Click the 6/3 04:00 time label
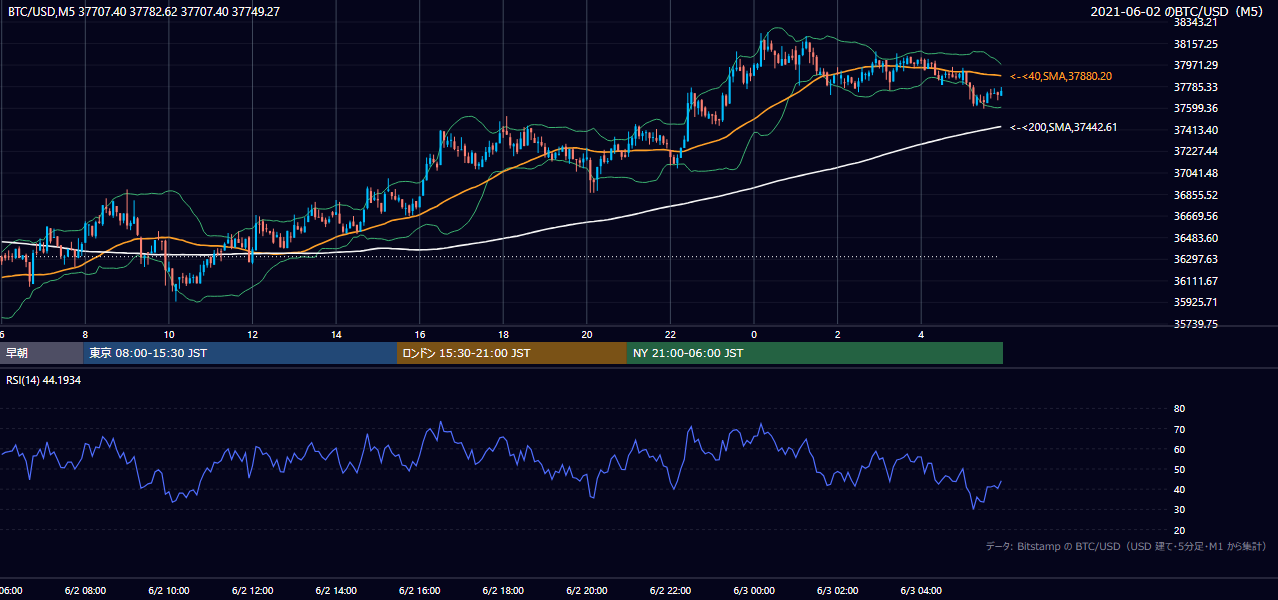 pyautogui.click(x=921, y=591)
